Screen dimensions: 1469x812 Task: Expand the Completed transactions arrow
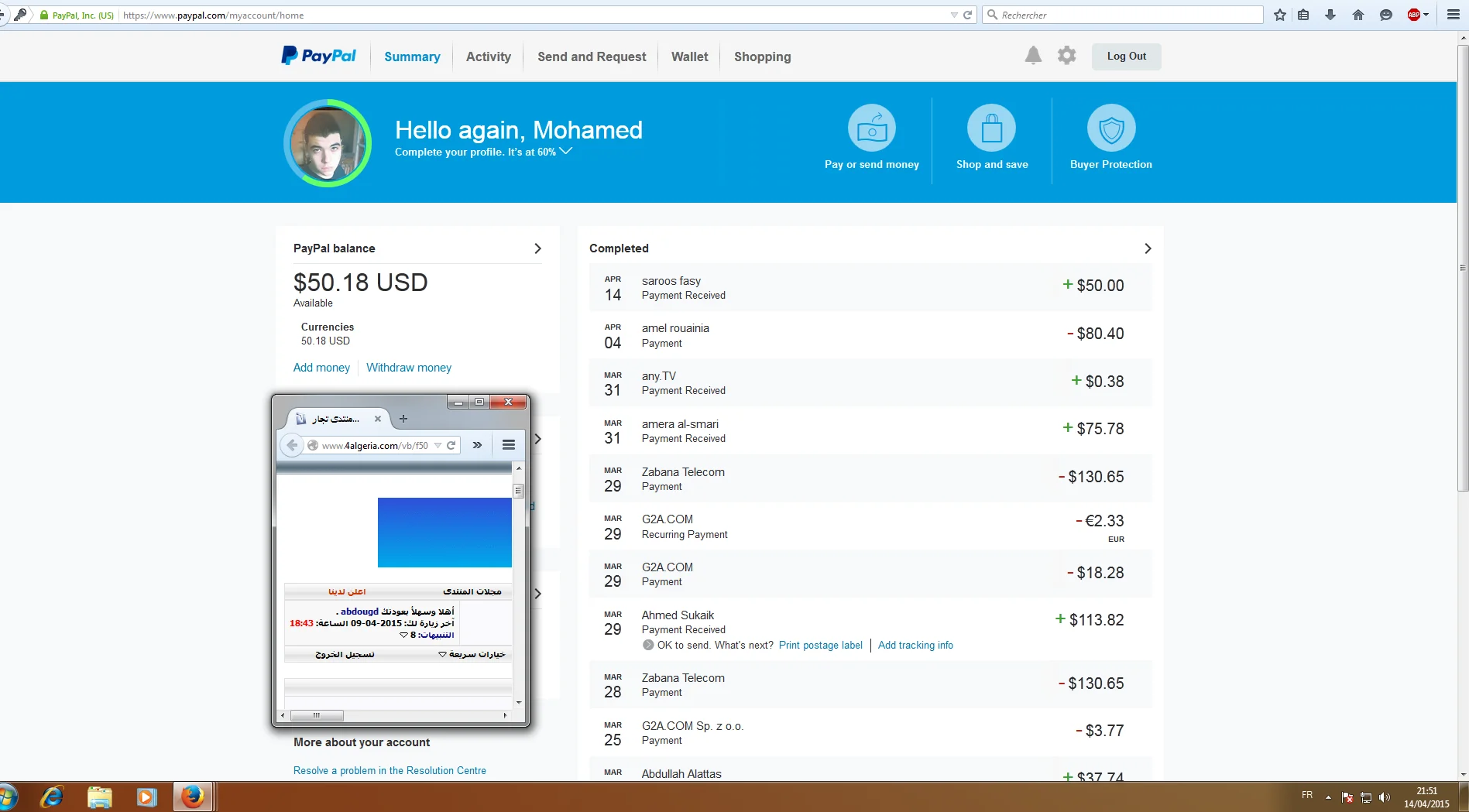(x=1148, y=248)
